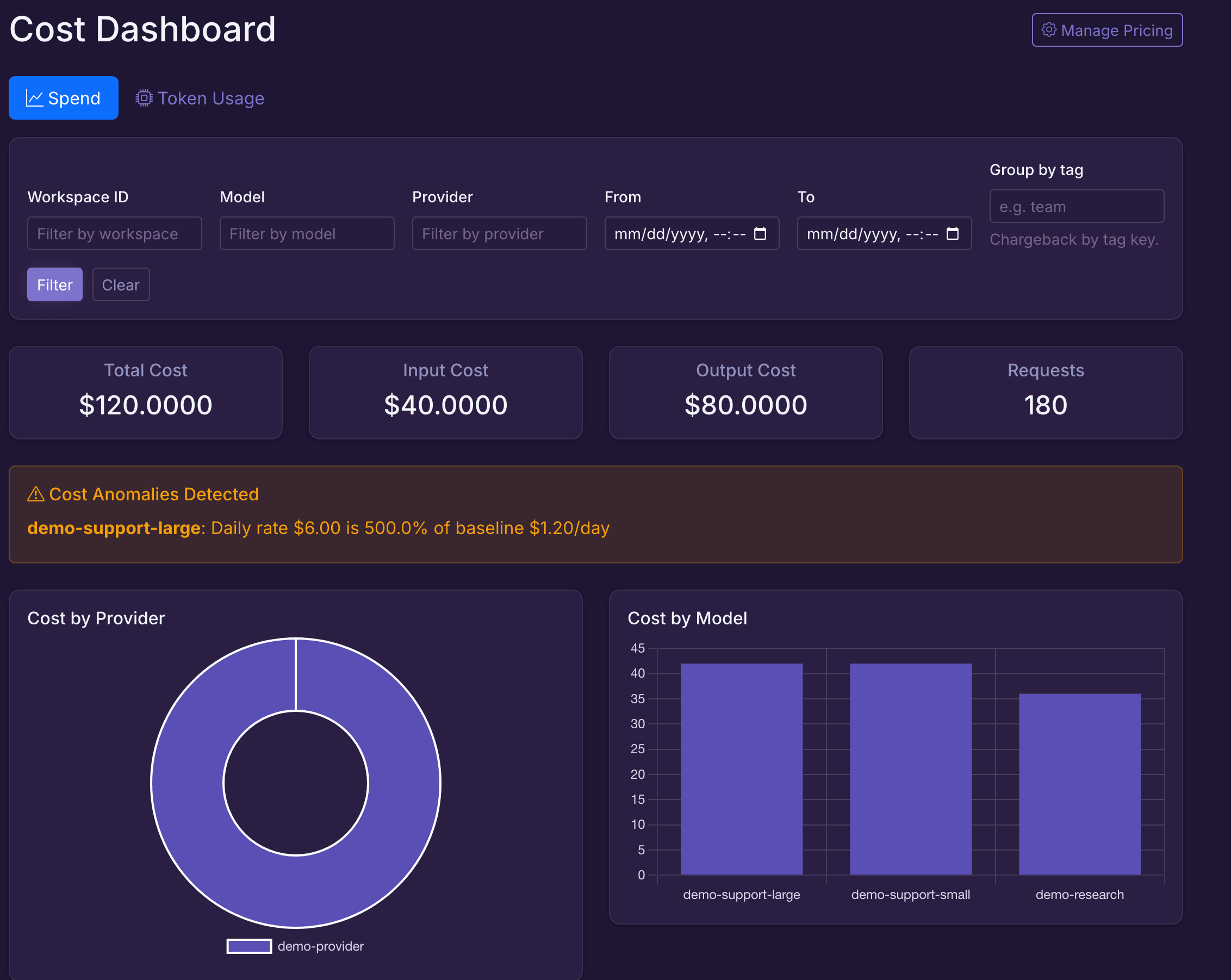The height and width of the screenshot is (980, 1231).
Task: Focus the Filter by model field
Action: click(307, 233)
